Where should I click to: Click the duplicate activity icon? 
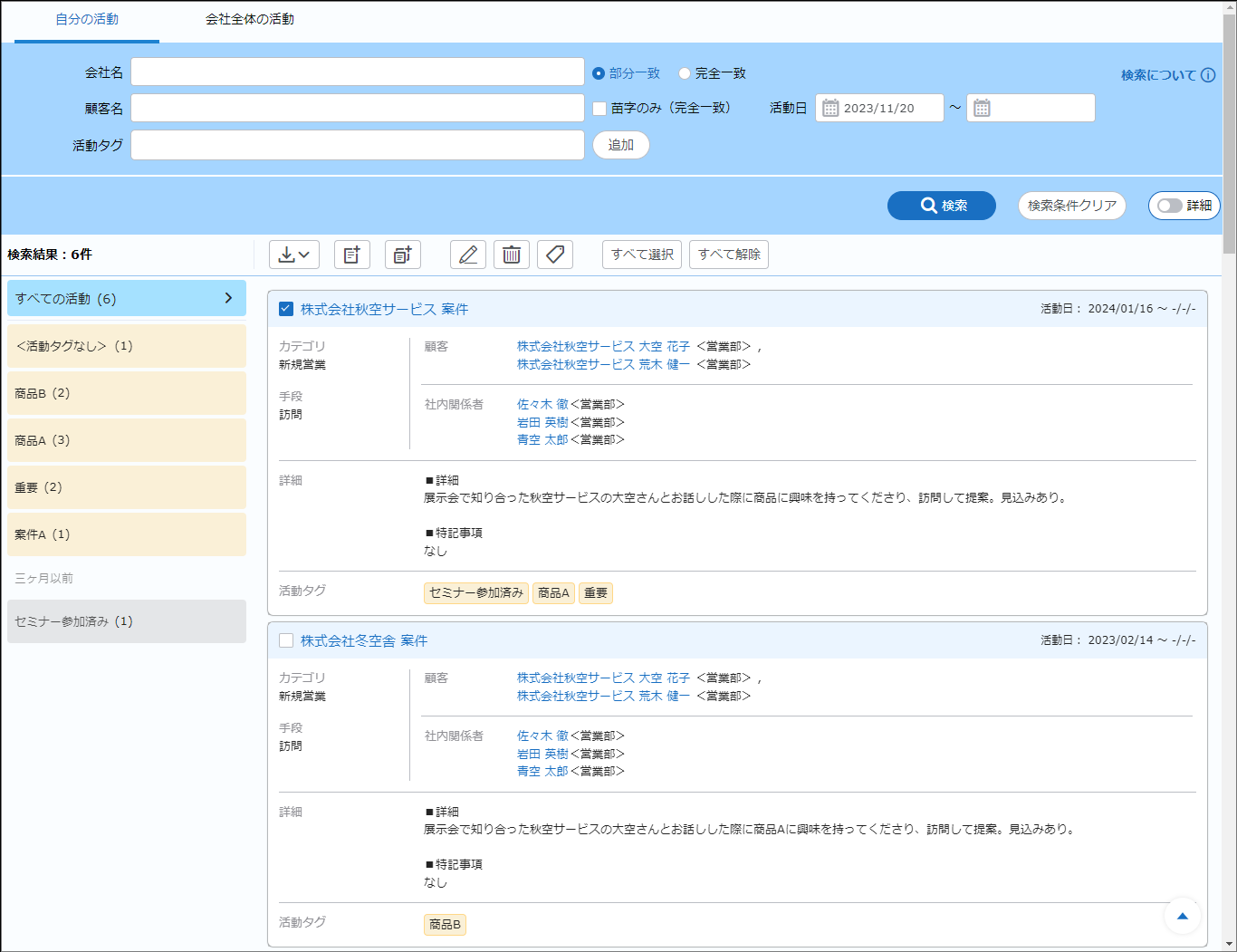403,255
